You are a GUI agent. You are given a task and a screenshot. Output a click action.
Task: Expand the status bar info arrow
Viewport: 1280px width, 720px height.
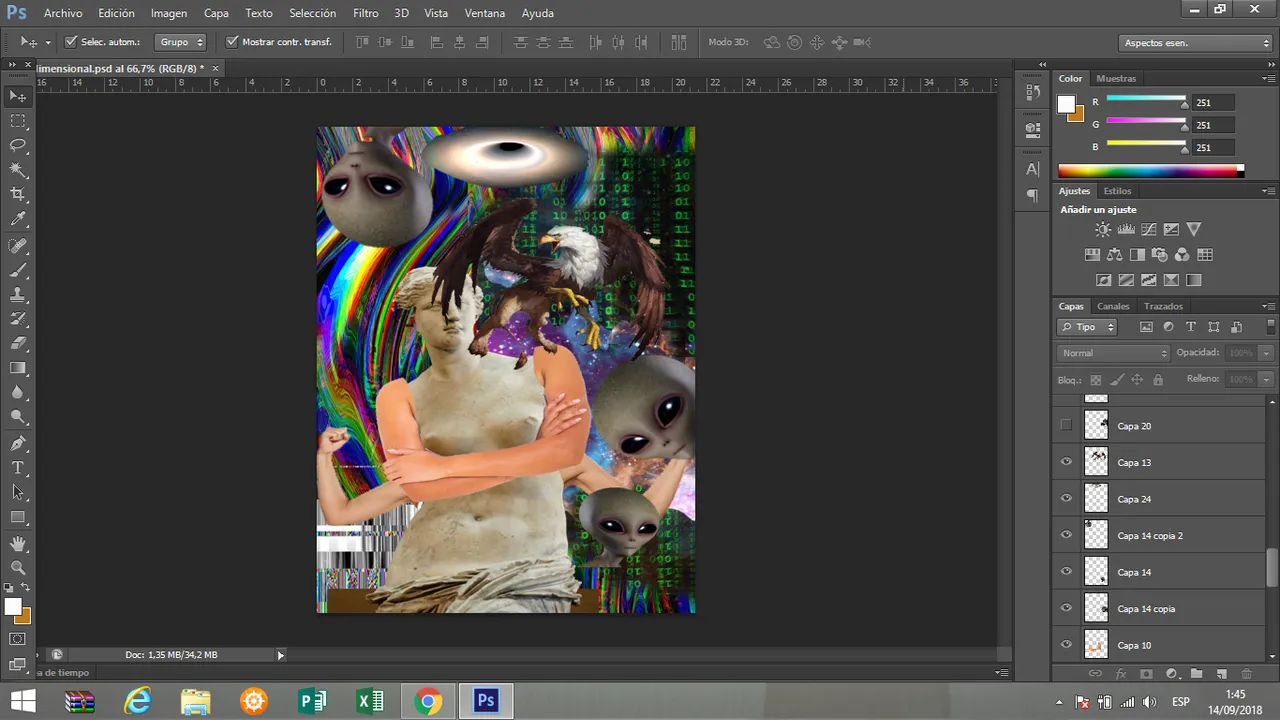pos(281,655)
